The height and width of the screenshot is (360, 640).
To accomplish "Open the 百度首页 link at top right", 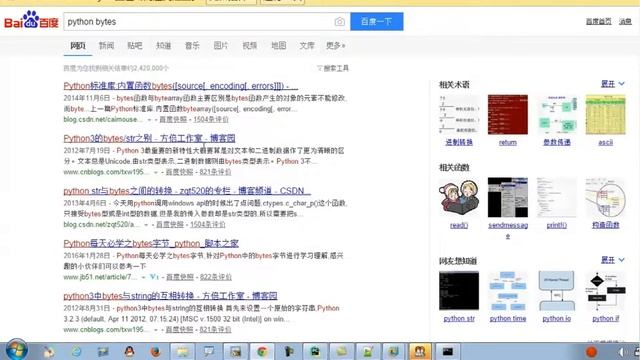I will click(x=598, y=22).
